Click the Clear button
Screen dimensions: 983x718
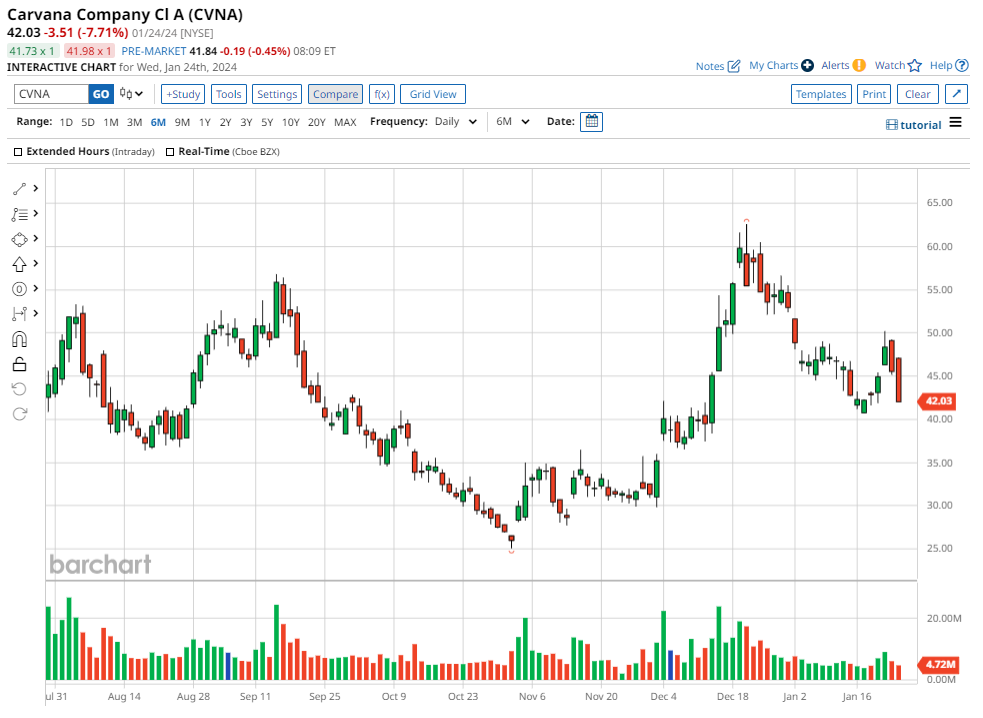coord(918,94)
